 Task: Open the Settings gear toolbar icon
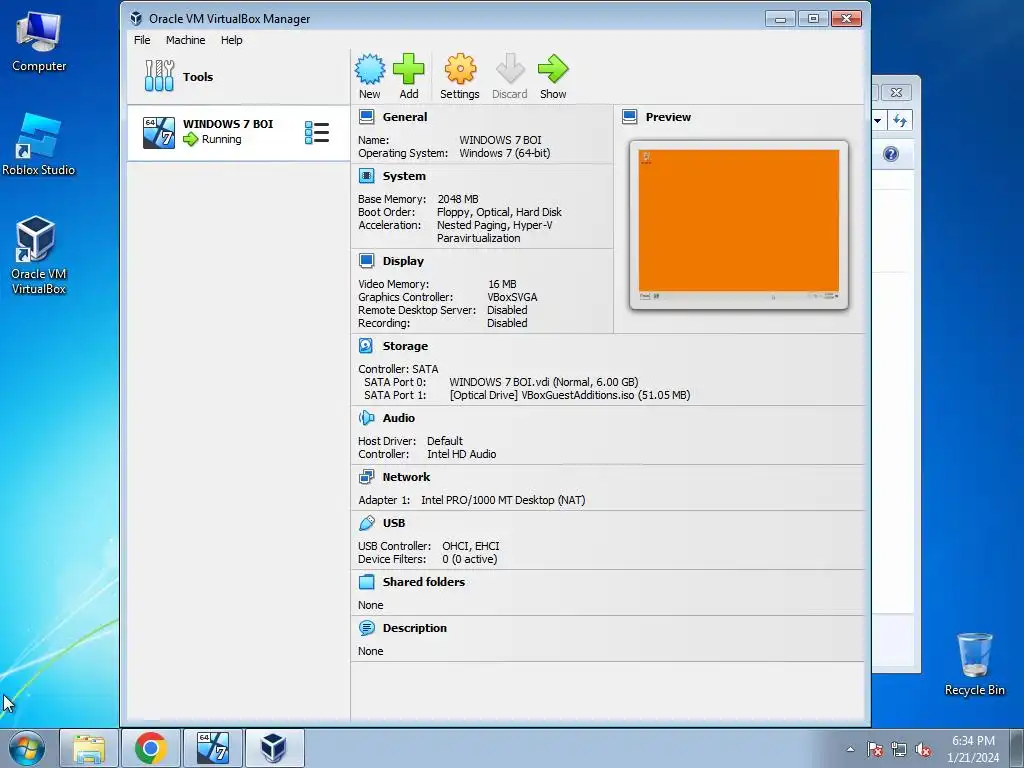point(460,69)
